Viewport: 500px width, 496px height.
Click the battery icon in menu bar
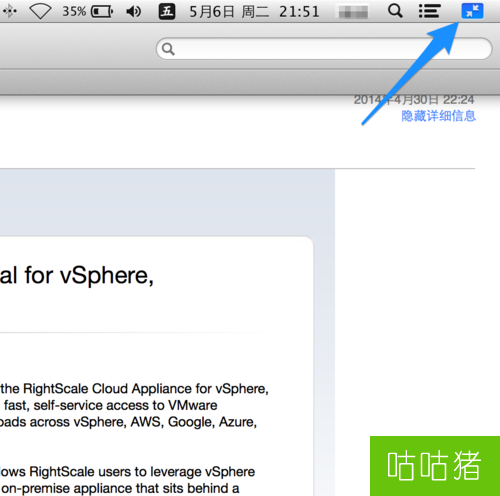(102, 12)
